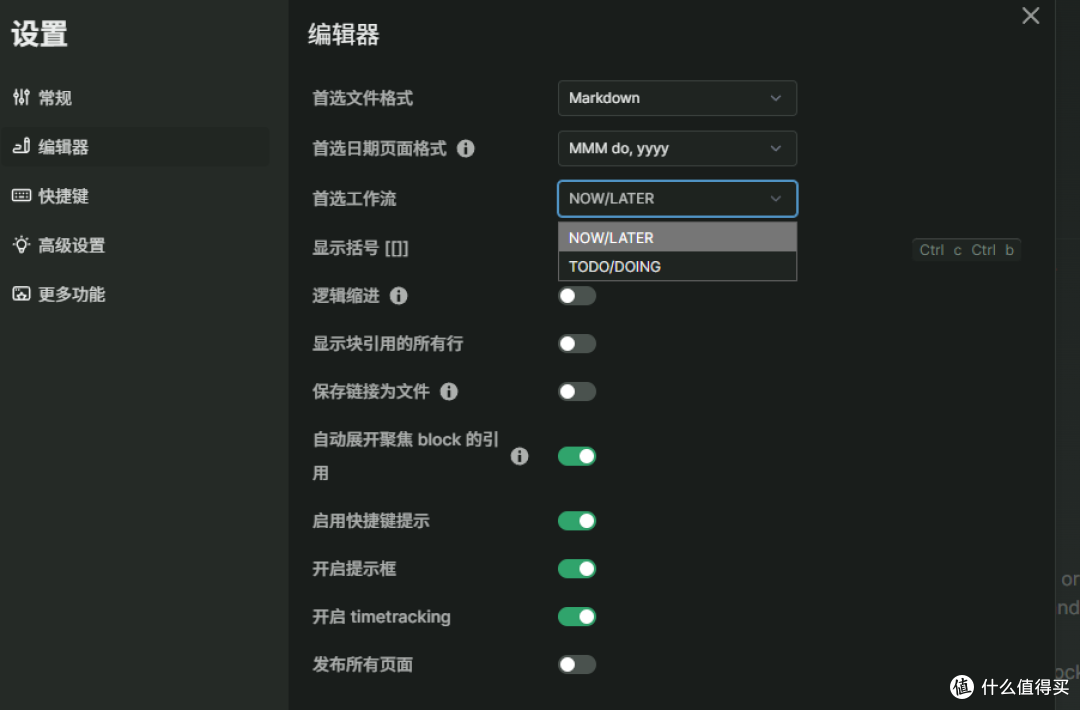
Task: Click the 更多功能 icon in sidebar
Action: pos(21,294)
